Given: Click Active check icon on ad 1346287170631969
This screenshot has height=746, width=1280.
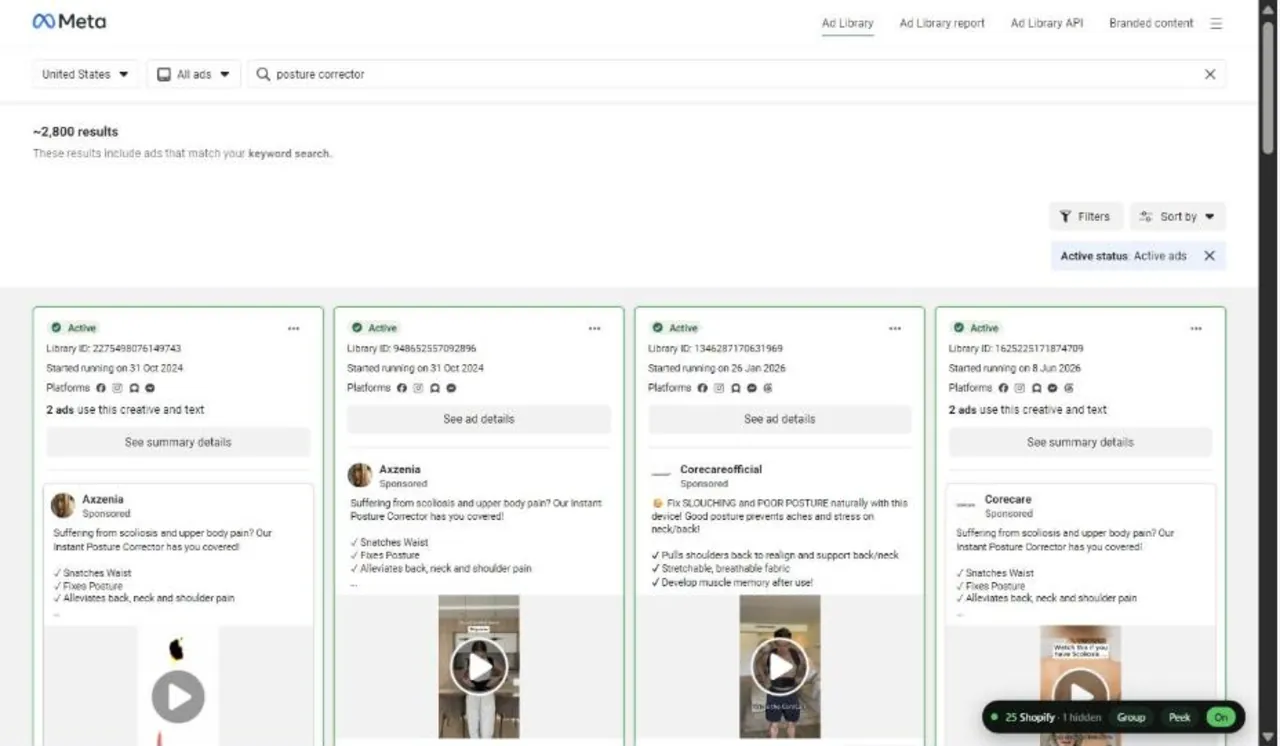Looking at the screenshot, I should (x=657, y=328).
